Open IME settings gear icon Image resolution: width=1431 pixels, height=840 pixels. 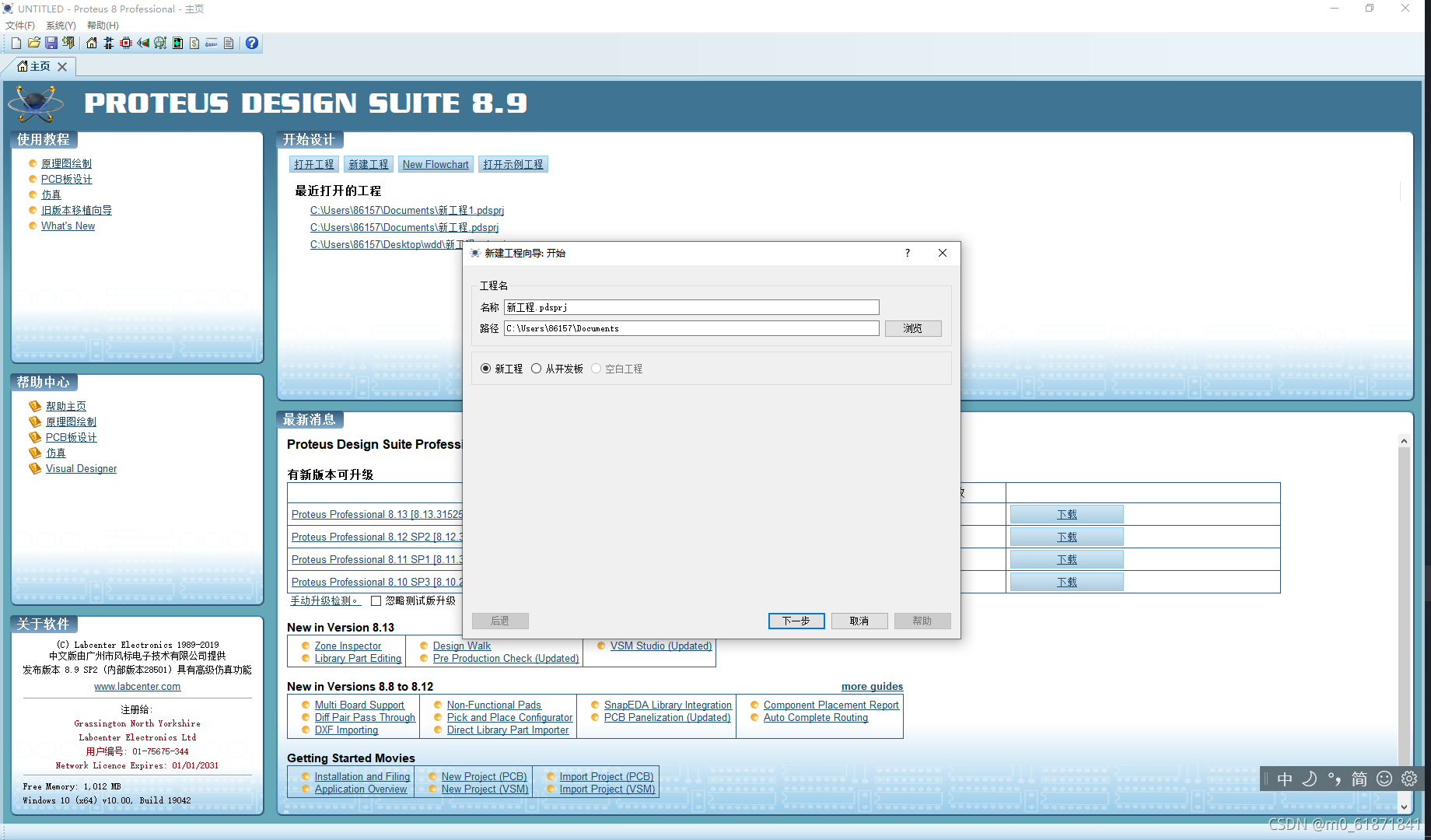[1409, 779]
